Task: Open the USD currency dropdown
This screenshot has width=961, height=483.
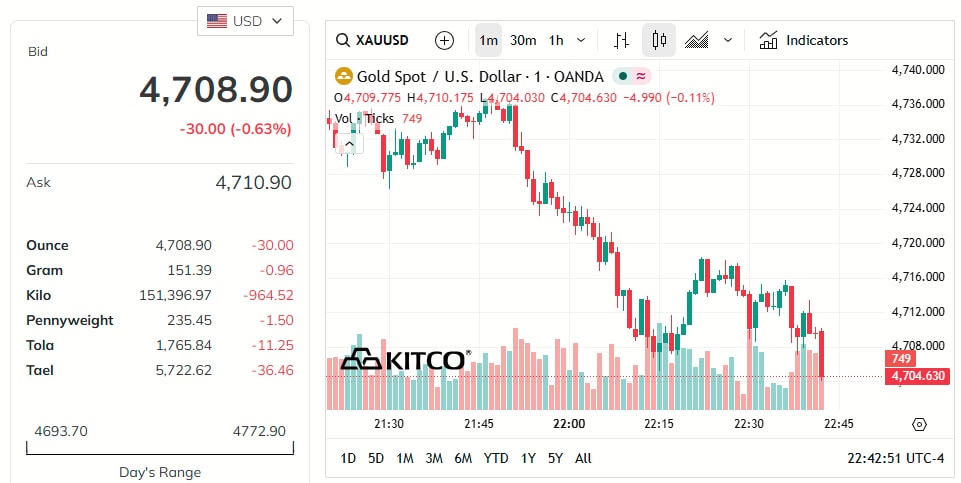Action: (x=245, y=20)
